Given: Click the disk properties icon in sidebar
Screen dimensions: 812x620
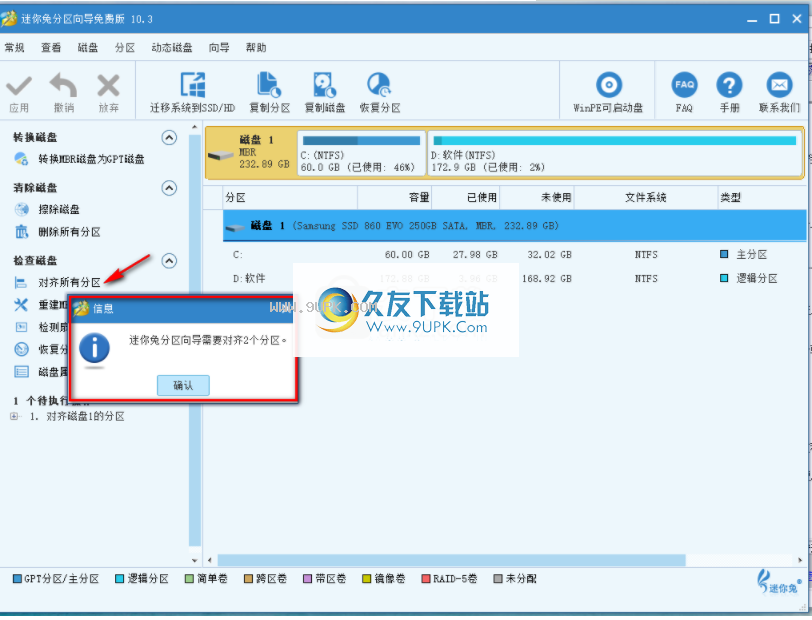Looking at the screenshot, I should point(21,371).
